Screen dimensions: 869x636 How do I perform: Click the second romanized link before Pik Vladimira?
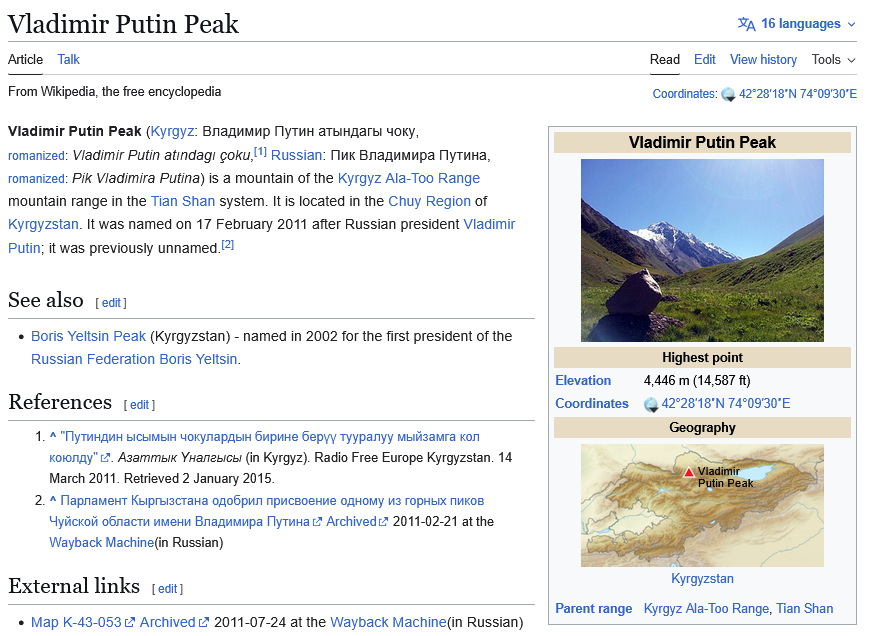[36, 179]
